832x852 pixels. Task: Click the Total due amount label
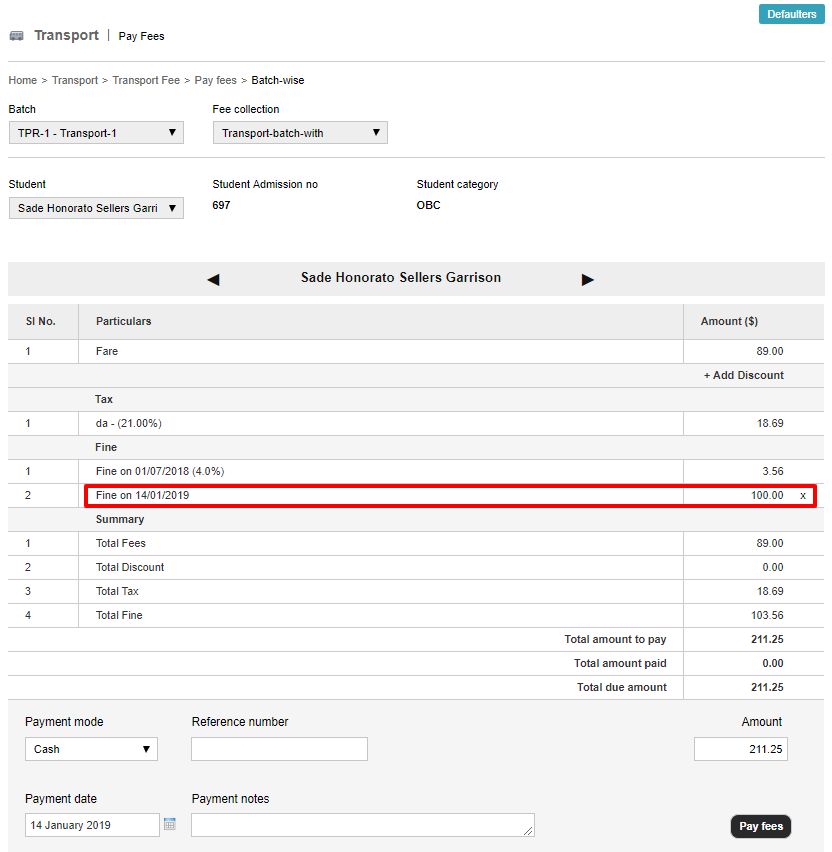[x=622, y=687]
